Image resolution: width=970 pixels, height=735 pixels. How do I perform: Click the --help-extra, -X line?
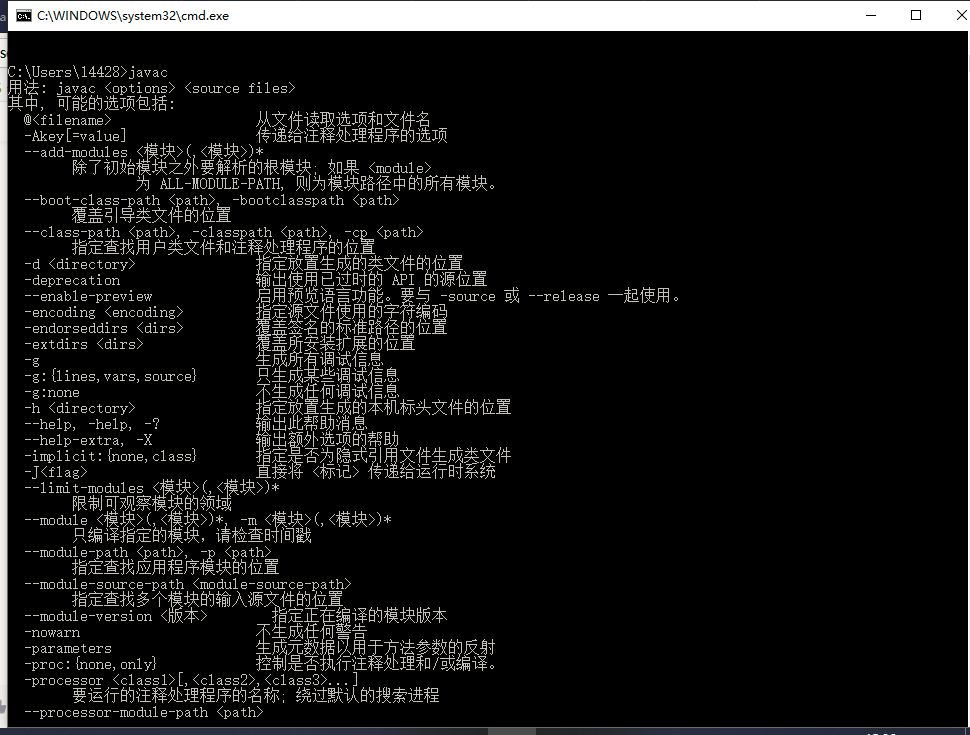pyautogui.click(x=88, y=441)
